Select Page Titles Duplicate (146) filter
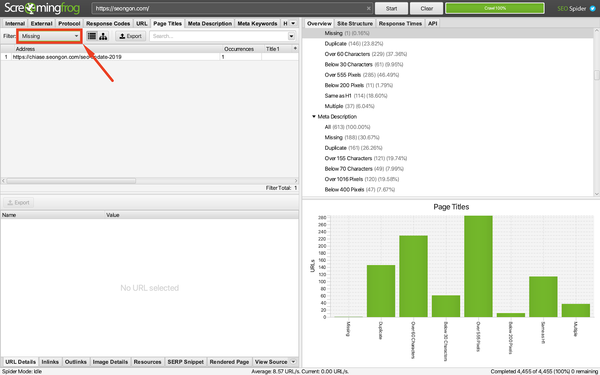600x375 pixels. [x=354, y=44]
